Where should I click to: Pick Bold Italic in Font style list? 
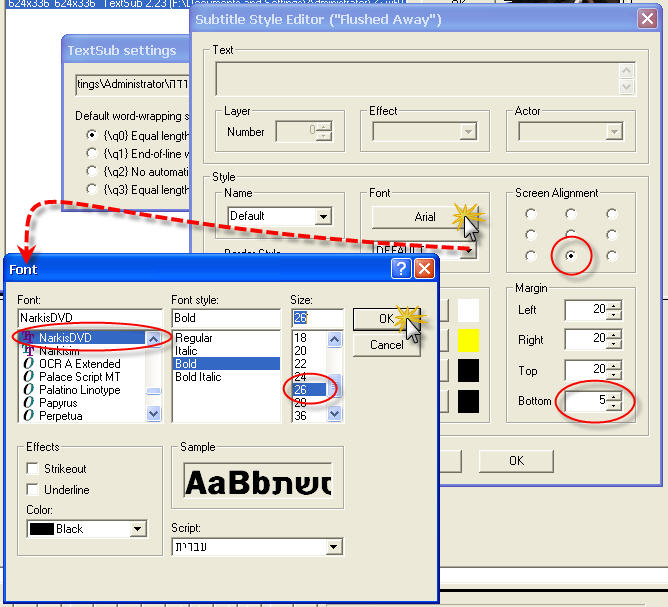[x=197, y=377]
